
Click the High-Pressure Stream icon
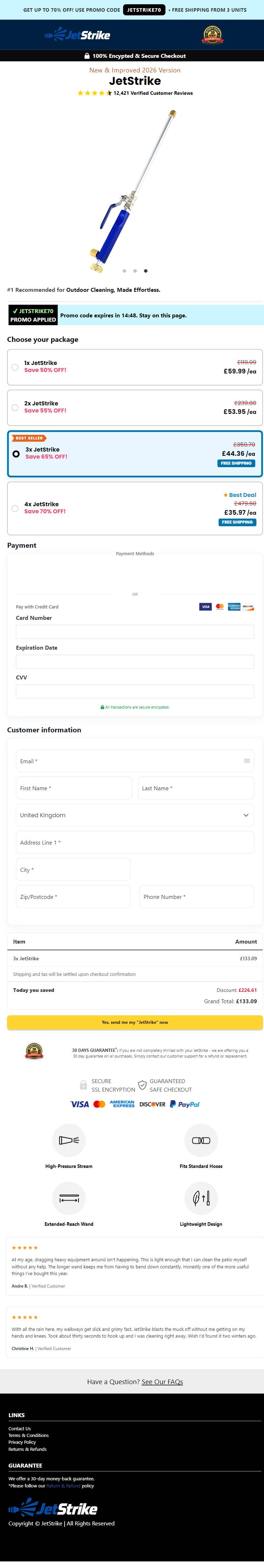point(69,1140)
